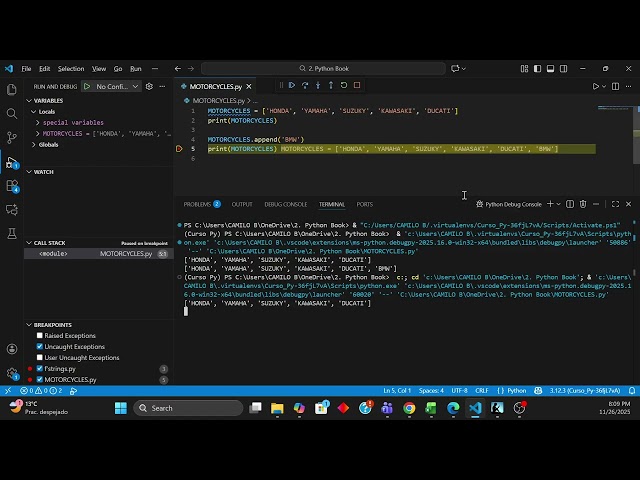Click the debug Step Out button

click(x=331, y=85)
